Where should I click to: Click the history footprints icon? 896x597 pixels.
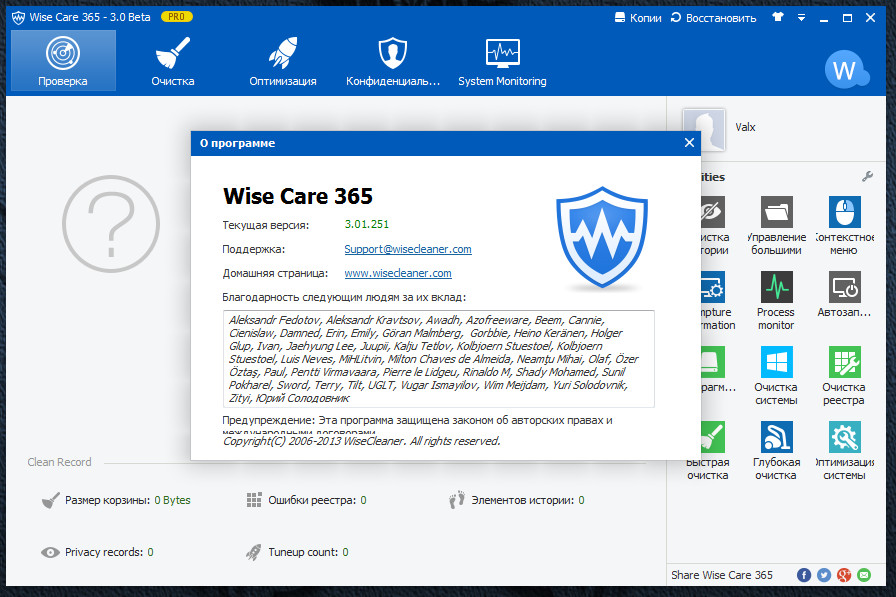(x=457, y=500)
